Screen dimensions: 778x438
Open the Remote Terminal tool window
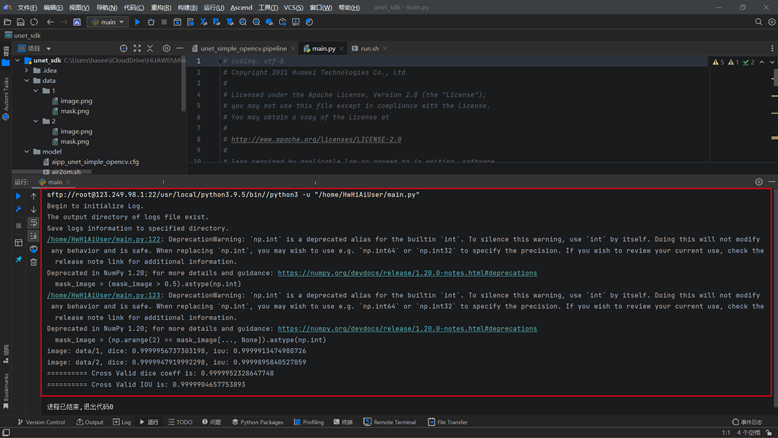(394, 422)
